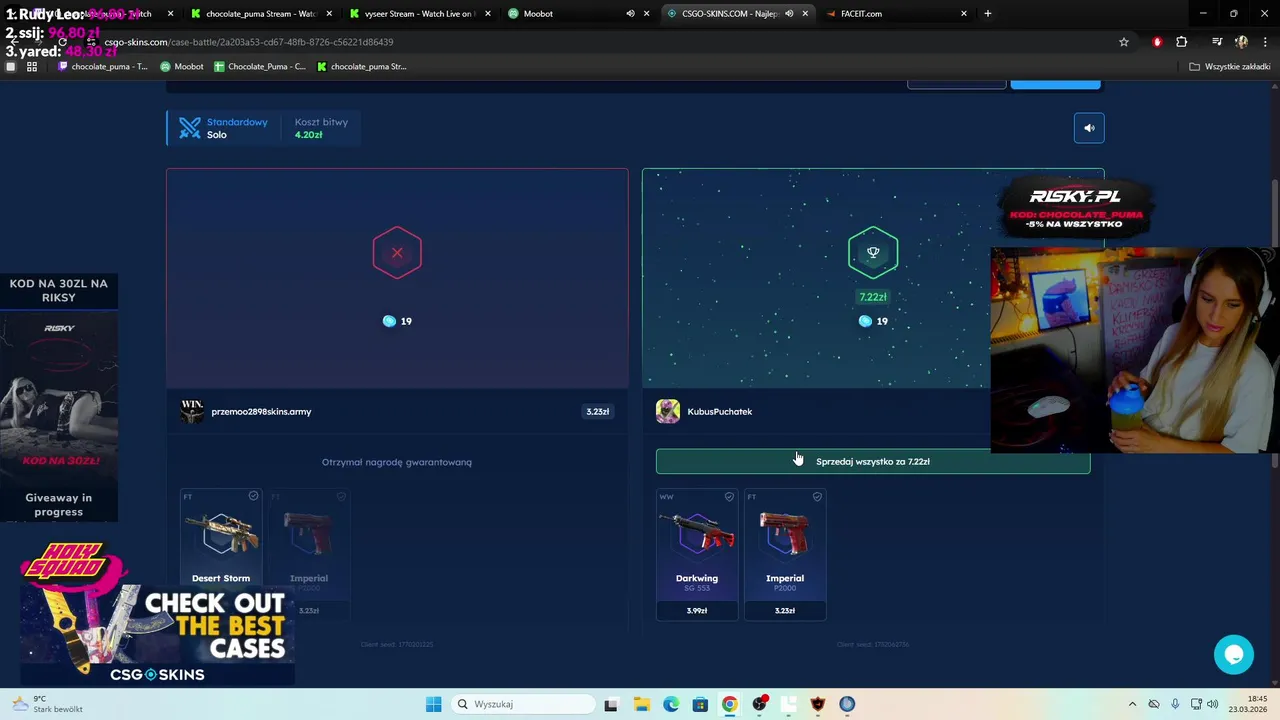
Task: Click the microphone icon in system tray
Action: click(x=1175, y=704)
